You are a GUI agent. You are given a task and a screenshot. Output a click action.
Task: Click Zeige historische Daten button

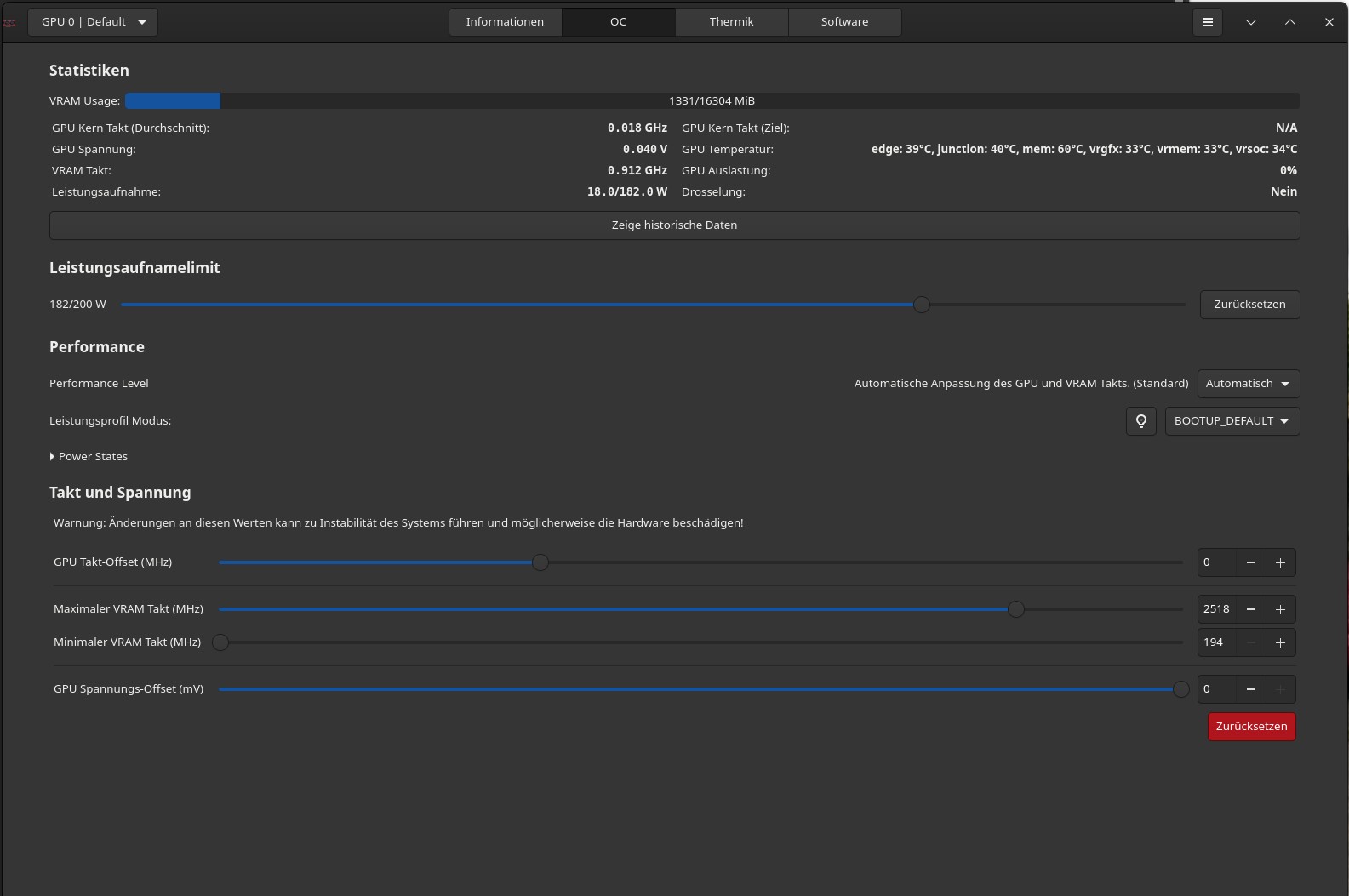[674, 225]
